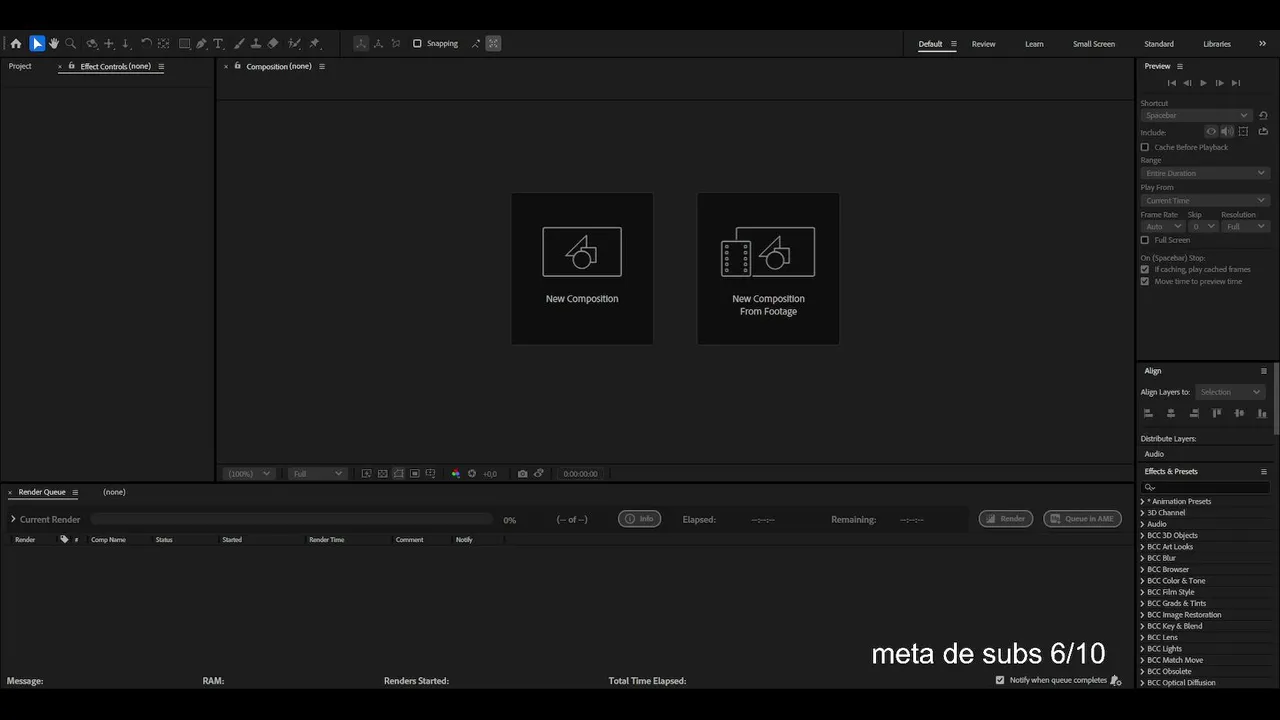This screenshot has height=720, width=1280.
Task: Step to next frame in Preview panel
Action: point(1219,83)
